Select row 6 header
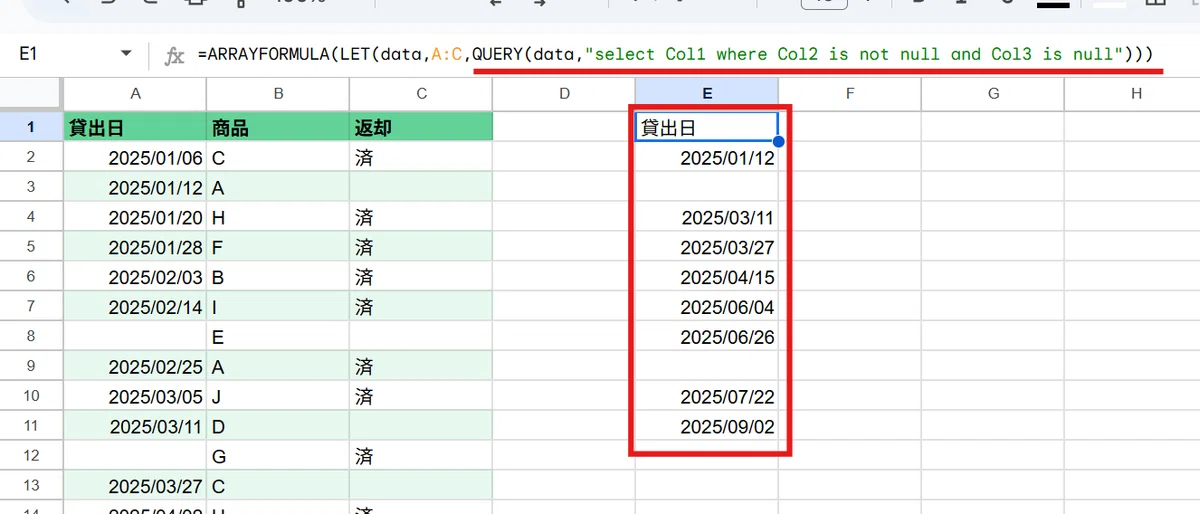Screen dimensions: 1200x514 [32, 277]
